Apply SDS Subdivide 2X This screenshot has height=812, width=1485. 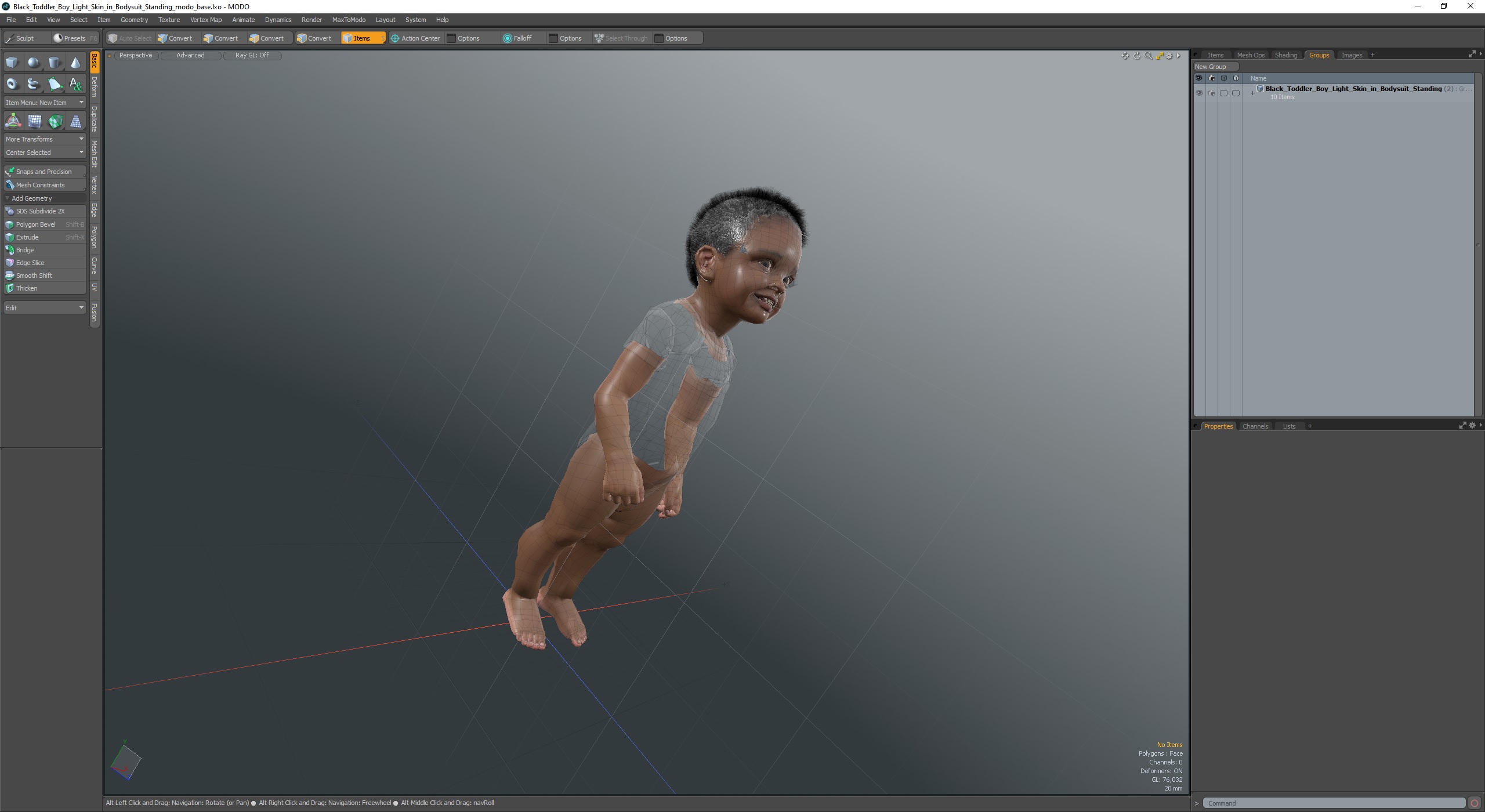pos(45,211)
